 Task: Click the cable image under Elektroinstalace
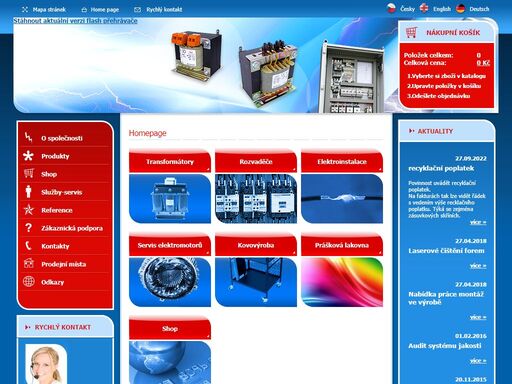342,198
